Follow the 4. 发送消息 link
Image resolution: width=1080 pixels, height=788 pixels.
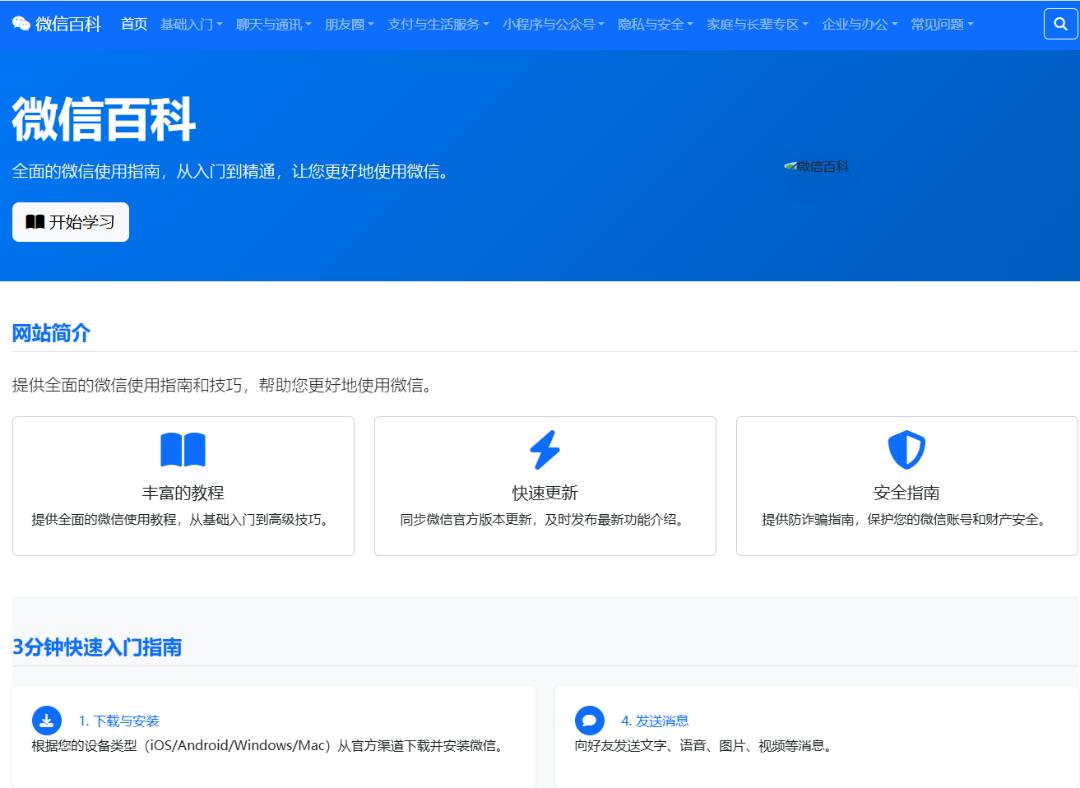(655, 720)
